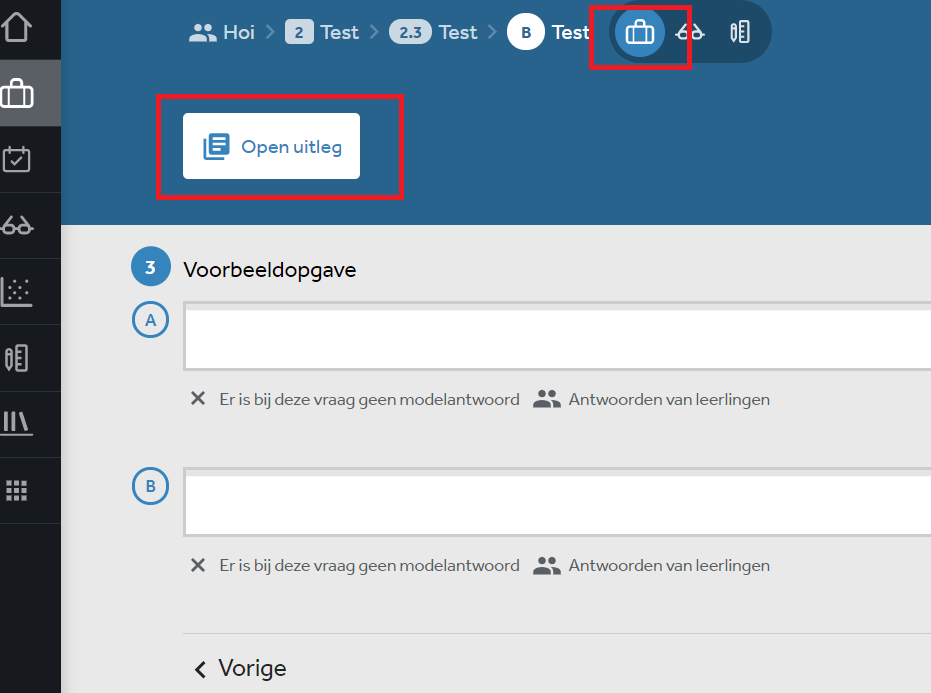This screenshot has height=693, width=931.
Task: Go to the home icon in sidebar
Action: pos(17,27)
